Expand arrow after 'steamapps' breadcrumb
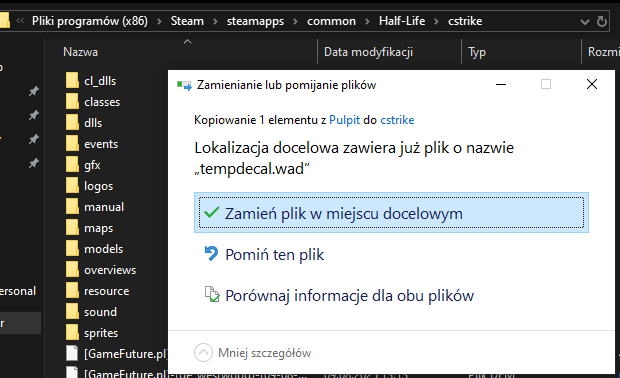The image size is (620, 378). tap(295, 21)
